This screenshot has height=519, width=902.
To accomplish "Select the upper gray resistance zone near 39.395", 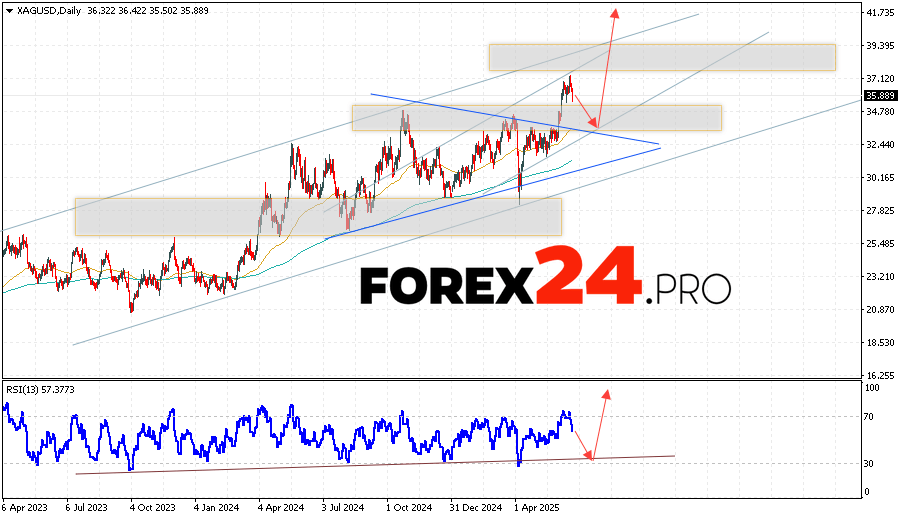I will point(661,57).
